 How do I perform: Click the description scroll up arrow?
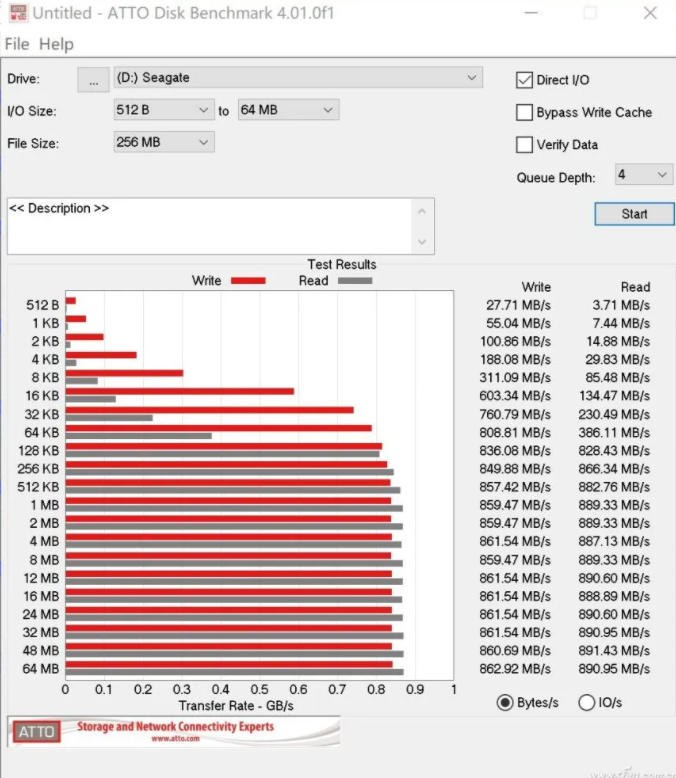[422, 211]
